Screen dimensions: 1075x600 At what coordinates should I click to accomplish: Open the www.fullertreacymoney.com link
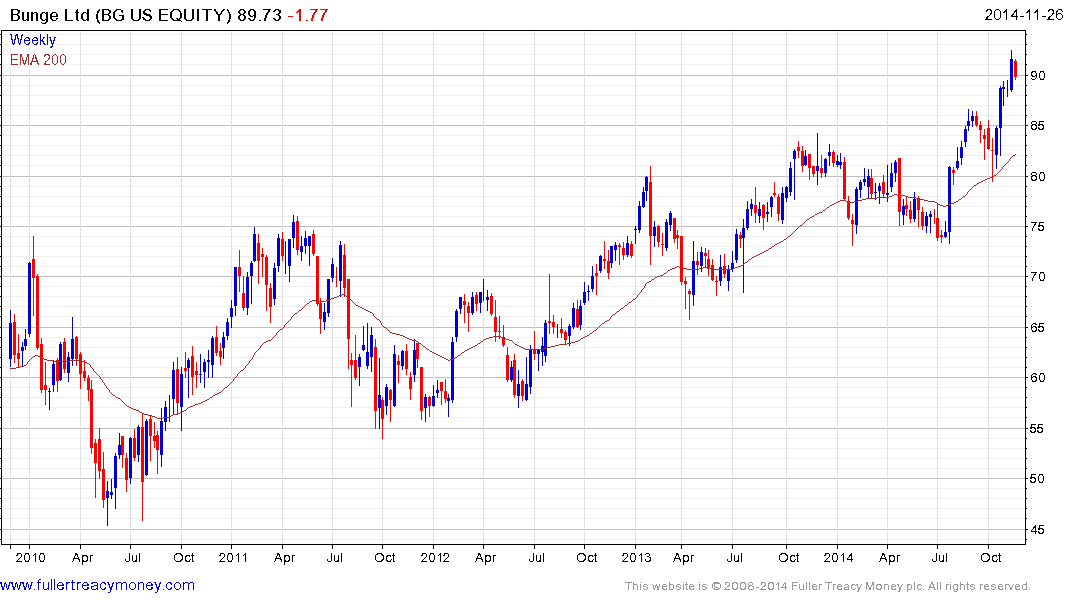(x=97, y=585)
